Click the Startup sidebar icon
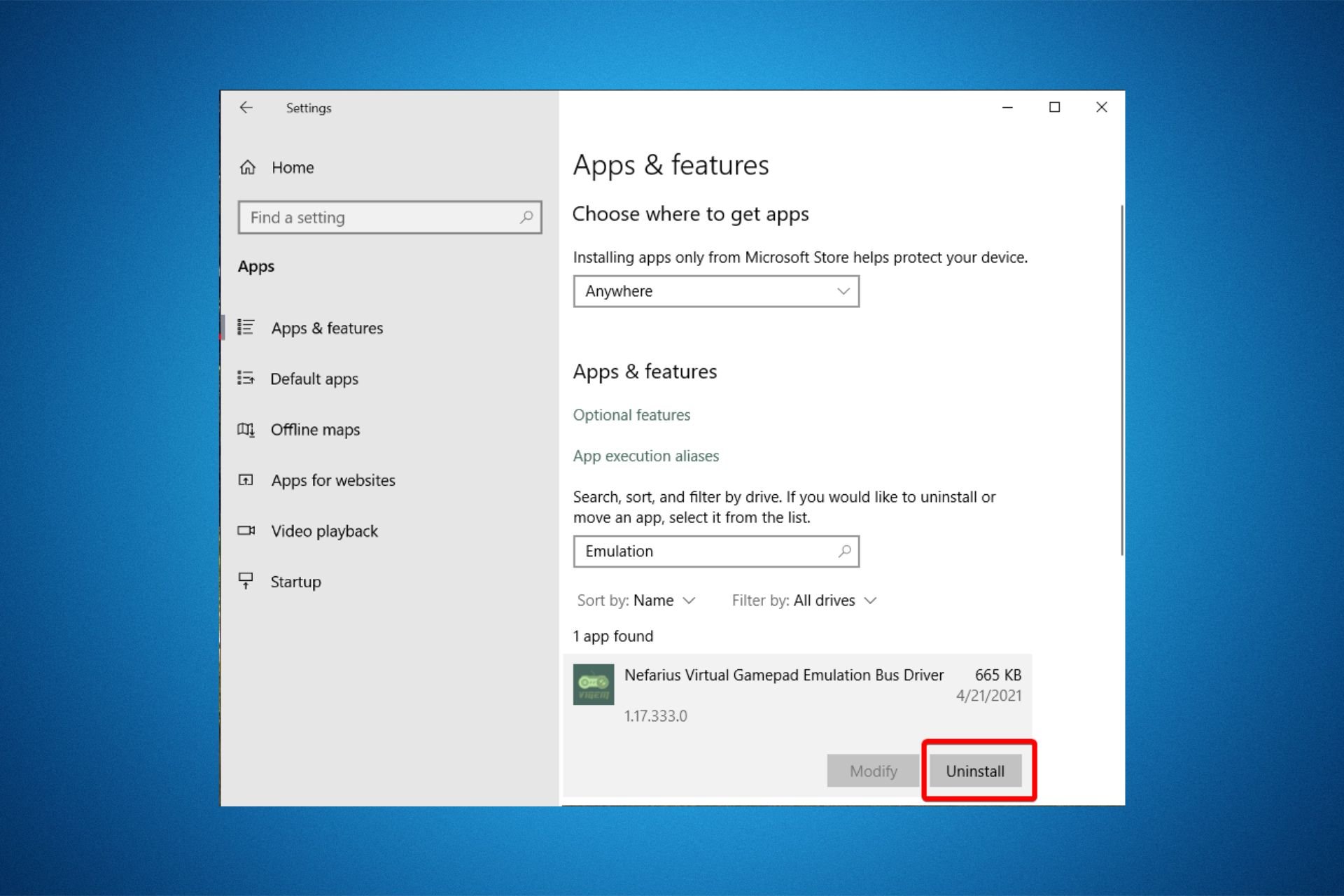Viewport: 1344px width, 896px height. (246, 581)
